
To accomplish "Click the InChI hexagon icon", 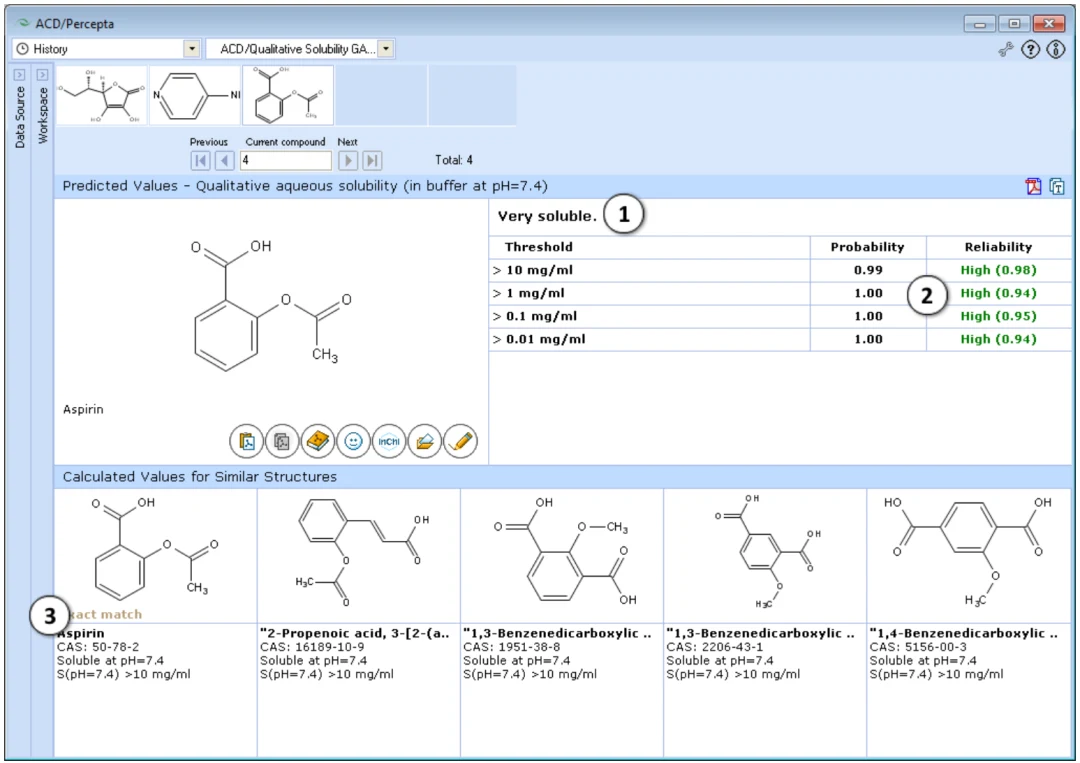I will coord(389,441).
